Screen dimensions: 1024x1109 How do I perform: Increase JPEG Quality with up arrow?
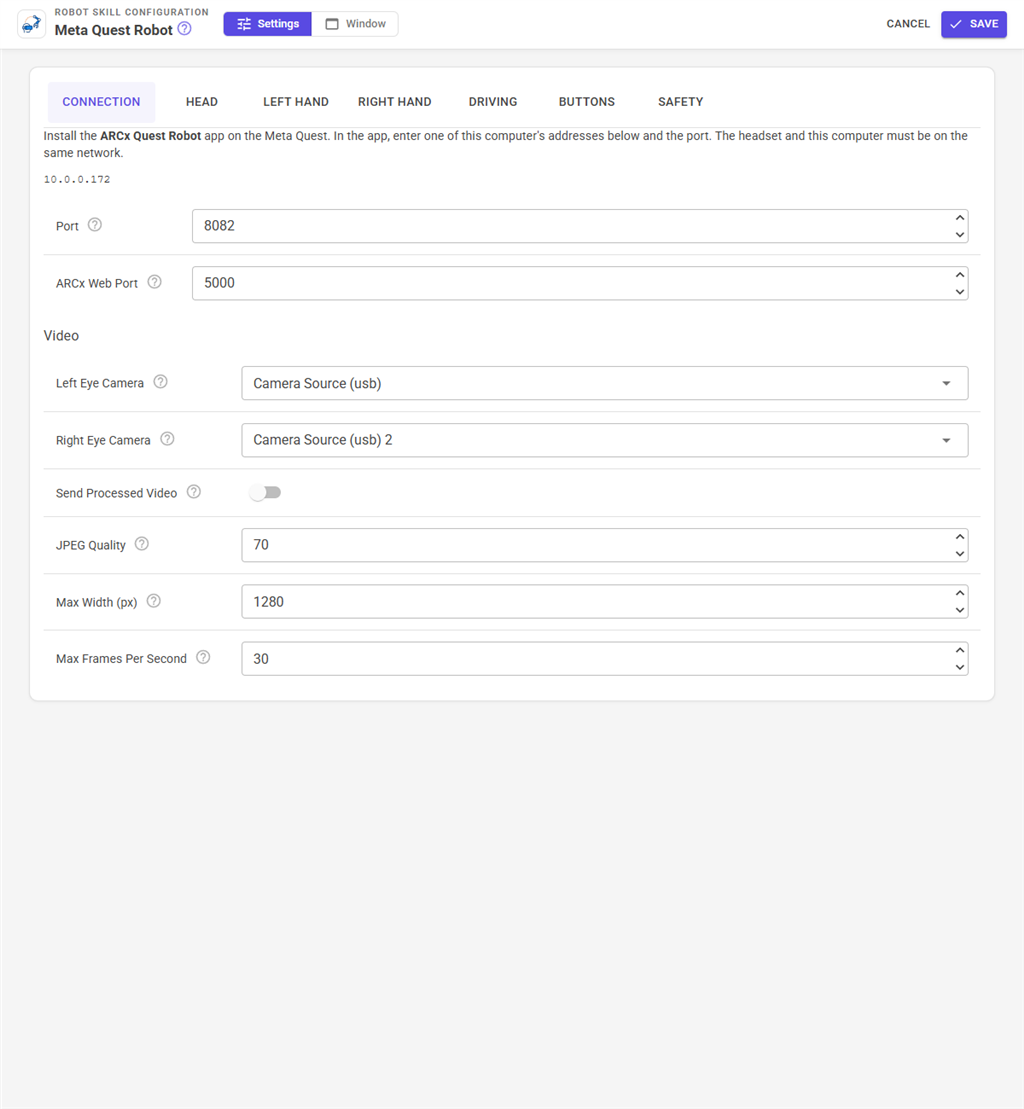(960, 537)
